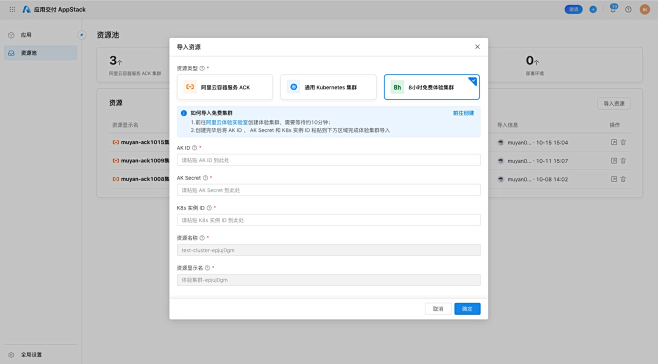Viewport: 658px width, 364px height.
Task: Click help icon next to 资源名称
Action: (202, 238)
